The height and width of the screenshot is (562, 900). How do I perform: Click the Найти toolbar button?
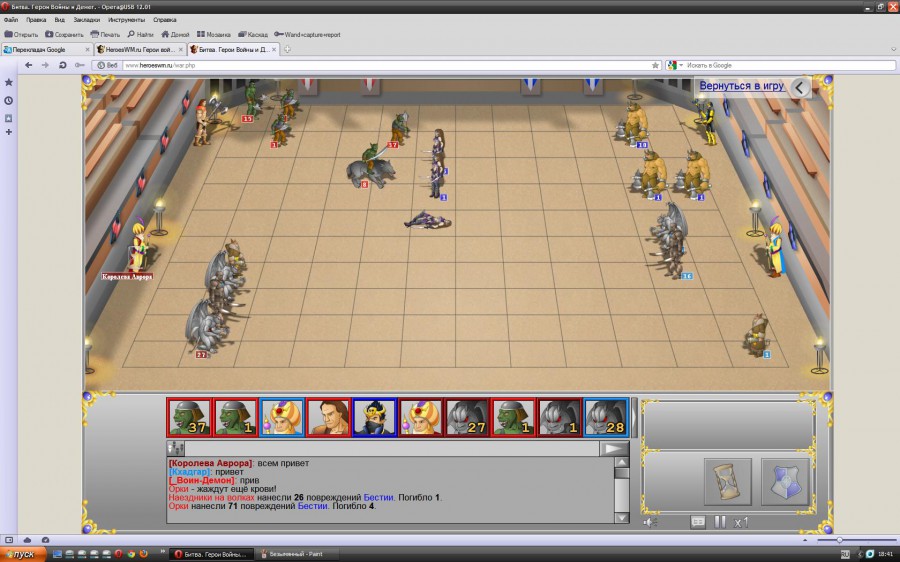[x=141, y=34]
